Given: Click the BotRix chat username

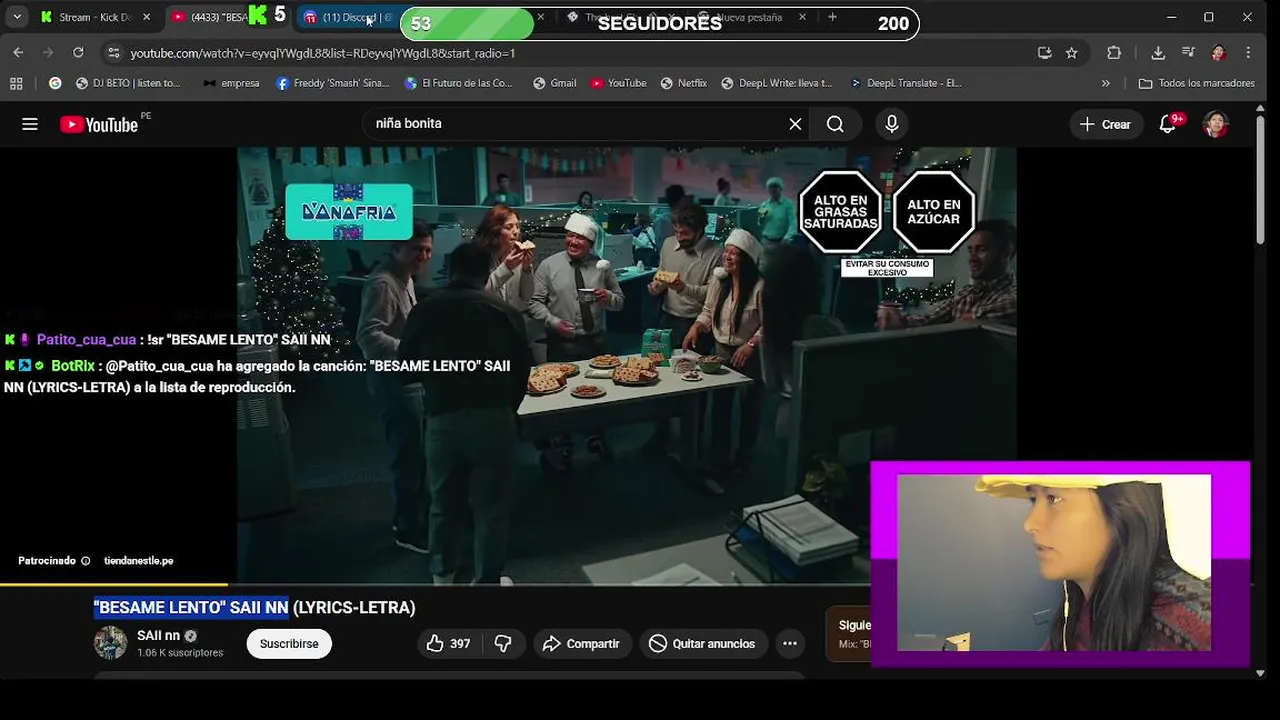Looking at the screenshot, I should pos(73,366).
